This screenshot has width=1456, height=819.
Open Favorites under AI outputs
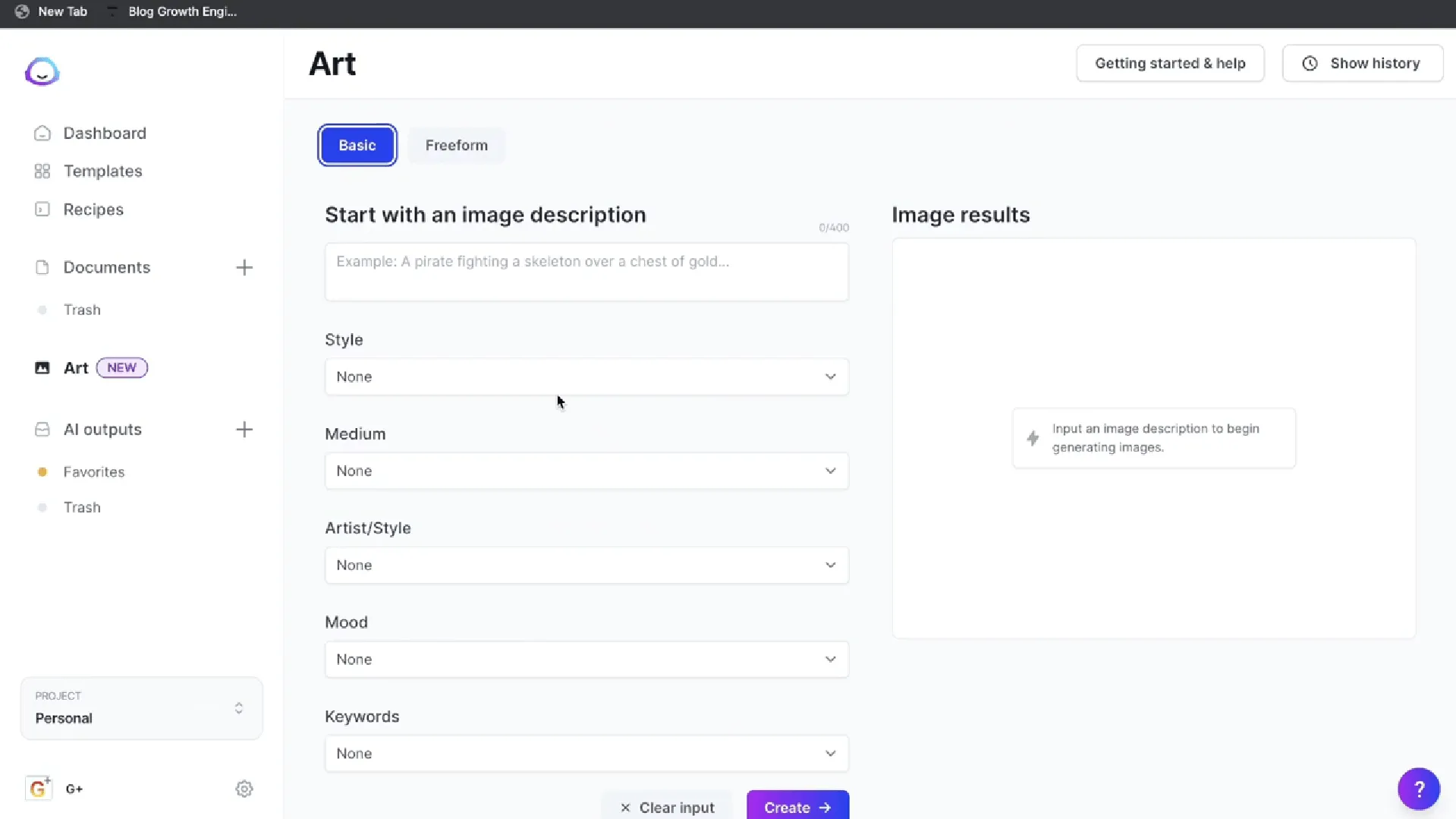pyautogui.click(x=94, y=472)
